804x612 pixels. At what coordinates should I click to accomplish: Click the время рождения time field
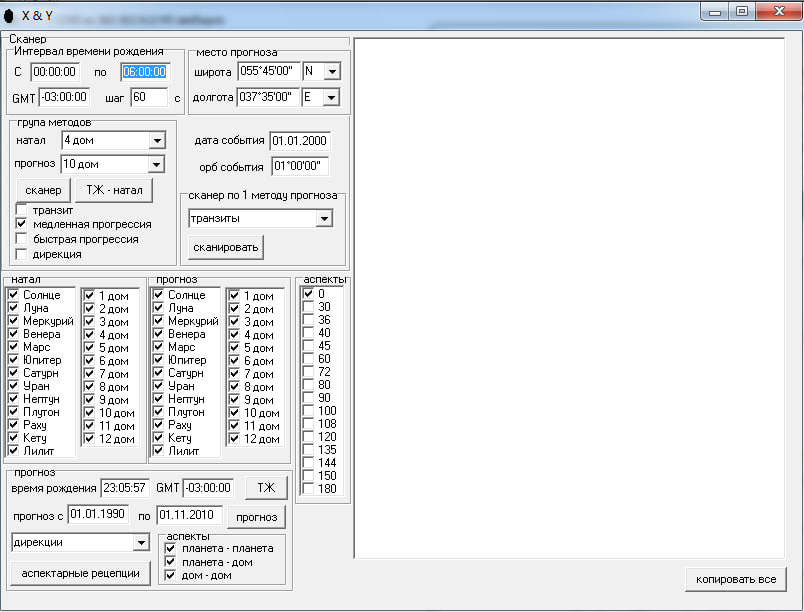coord(125,488)
